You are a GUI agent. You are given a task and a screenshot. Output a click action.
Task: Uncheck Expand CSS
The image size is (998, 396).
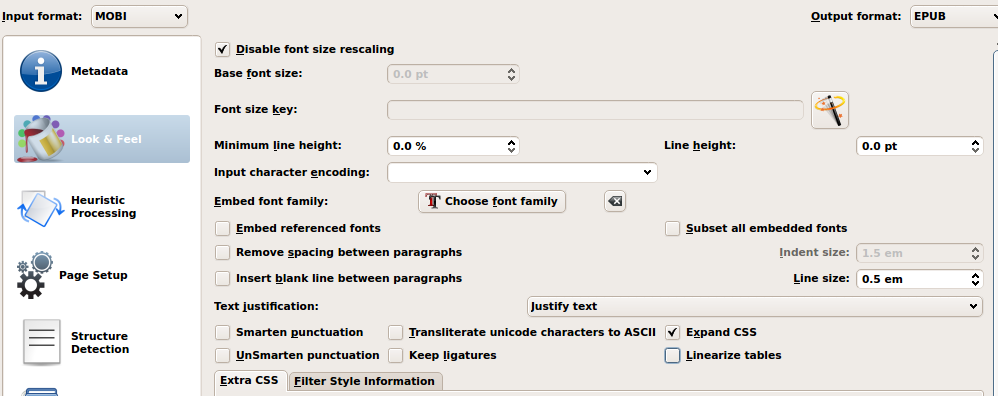(x=673, y=332)
